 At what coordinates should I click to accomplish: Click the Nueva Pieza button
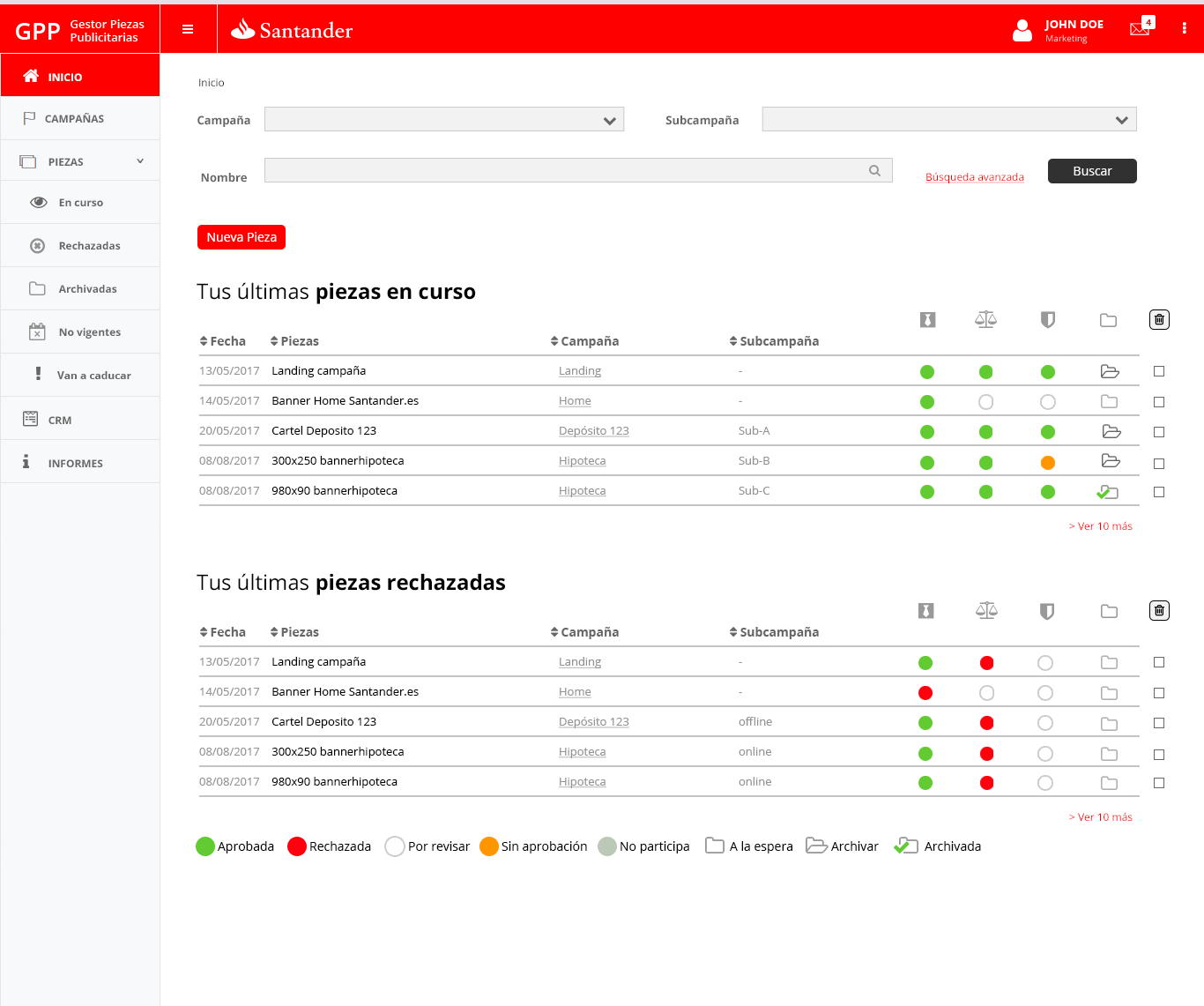(242, 237)
